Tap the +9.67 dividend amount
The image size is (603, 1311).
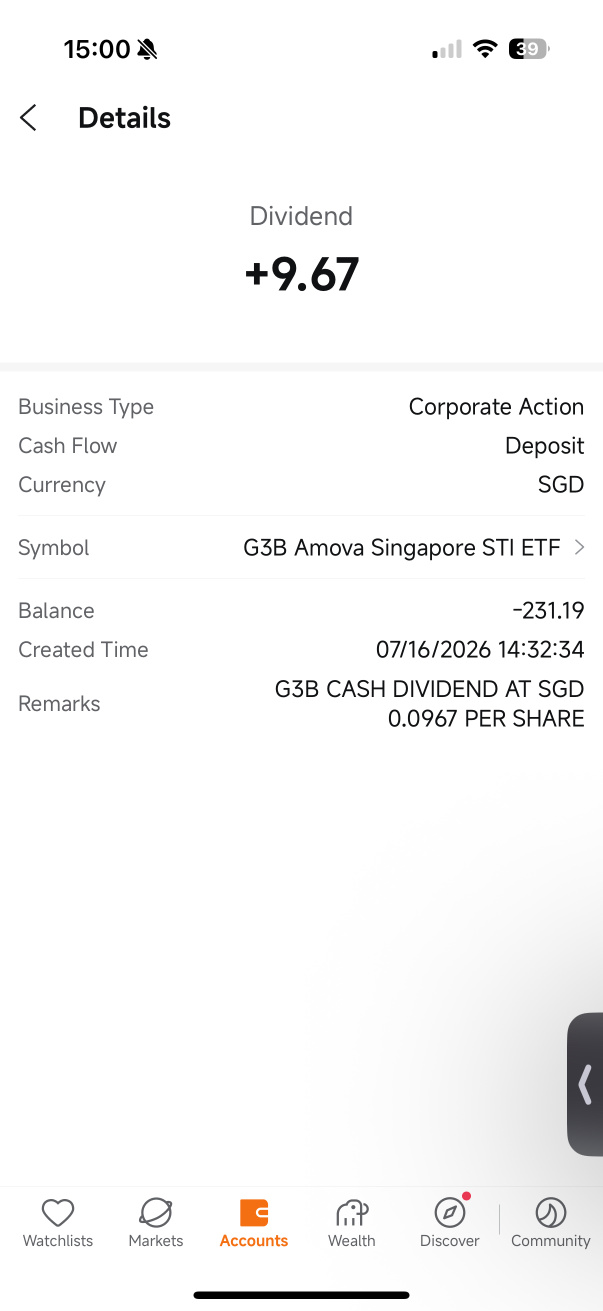click(x=301, y=274)
